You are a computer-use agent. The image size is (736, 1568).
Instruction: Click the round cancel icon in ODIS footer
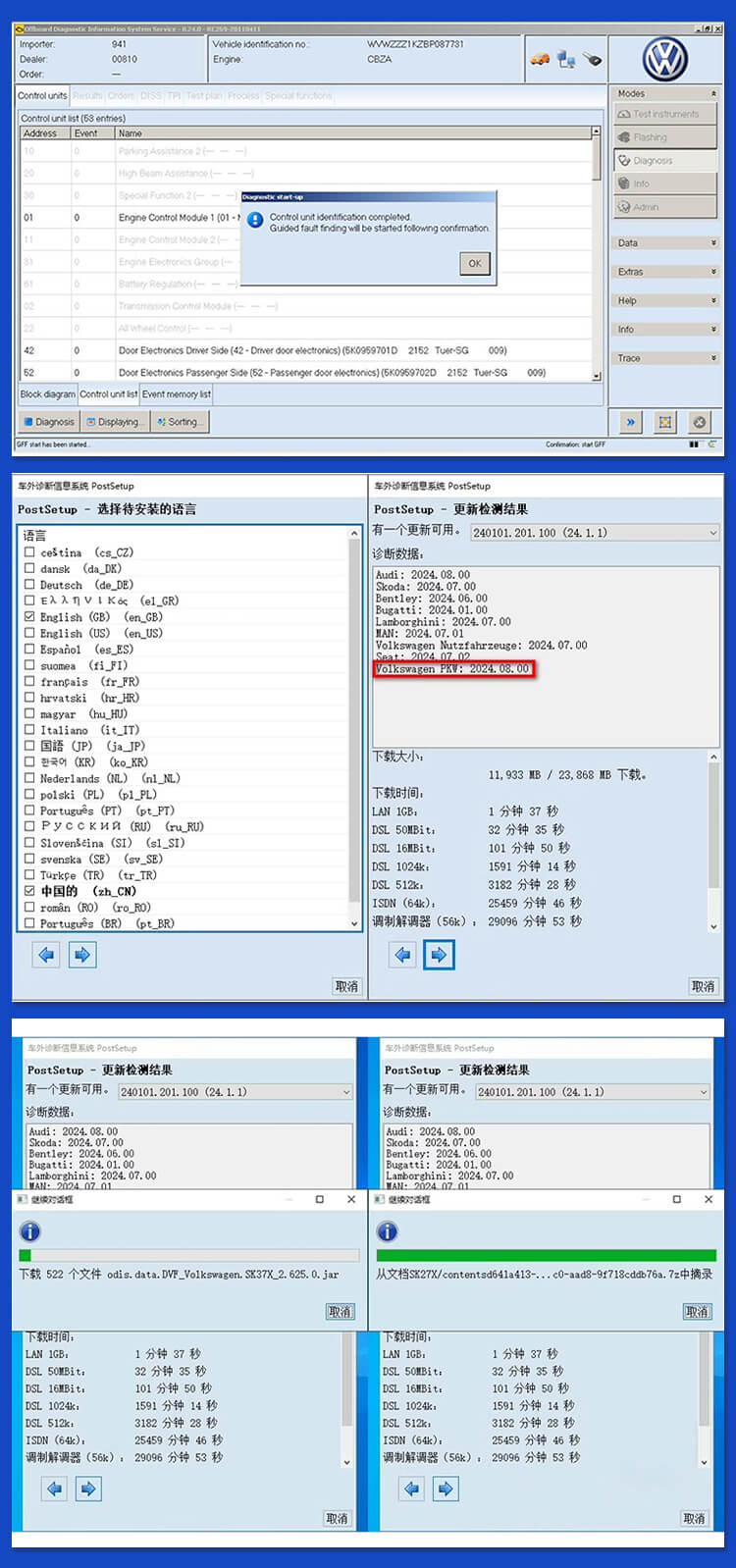point(699,422)
